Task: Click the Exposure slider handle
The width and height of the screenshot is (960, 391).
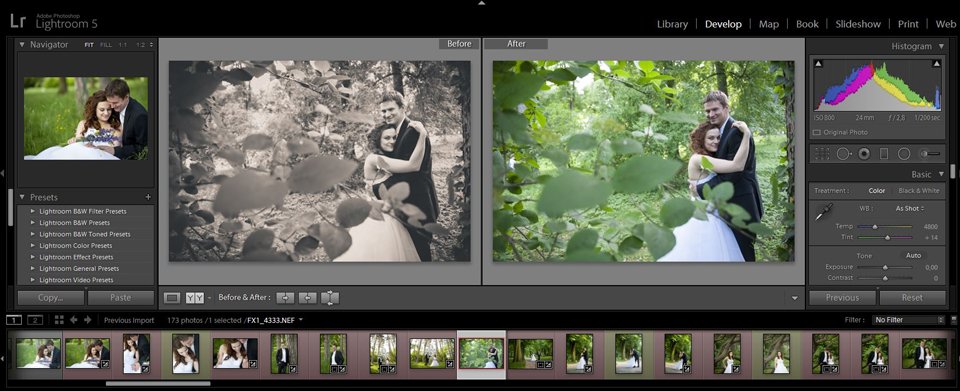Action: [x=885, y=267]
